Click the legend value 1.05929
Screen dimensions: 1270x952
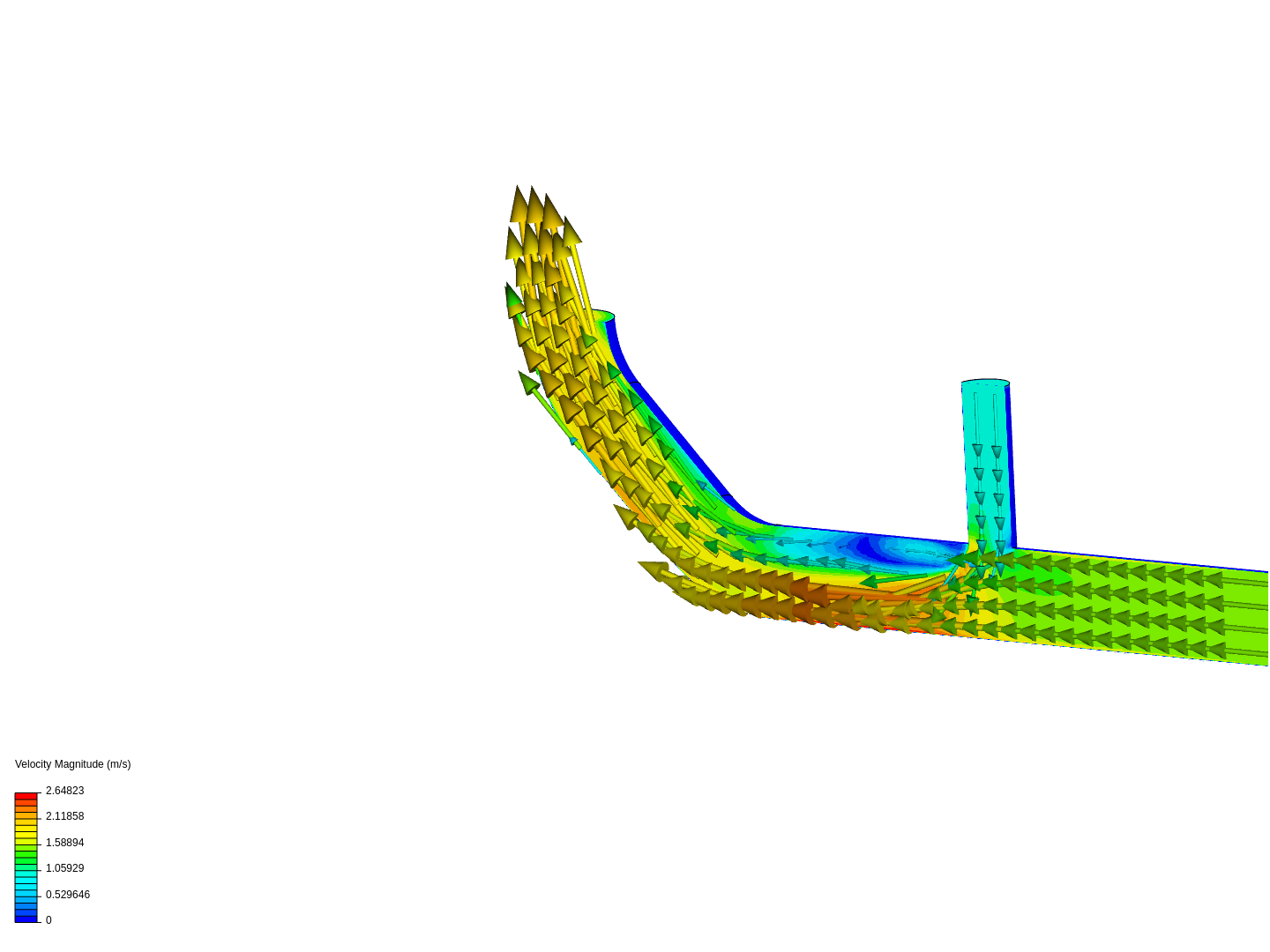tap(64, 868)
